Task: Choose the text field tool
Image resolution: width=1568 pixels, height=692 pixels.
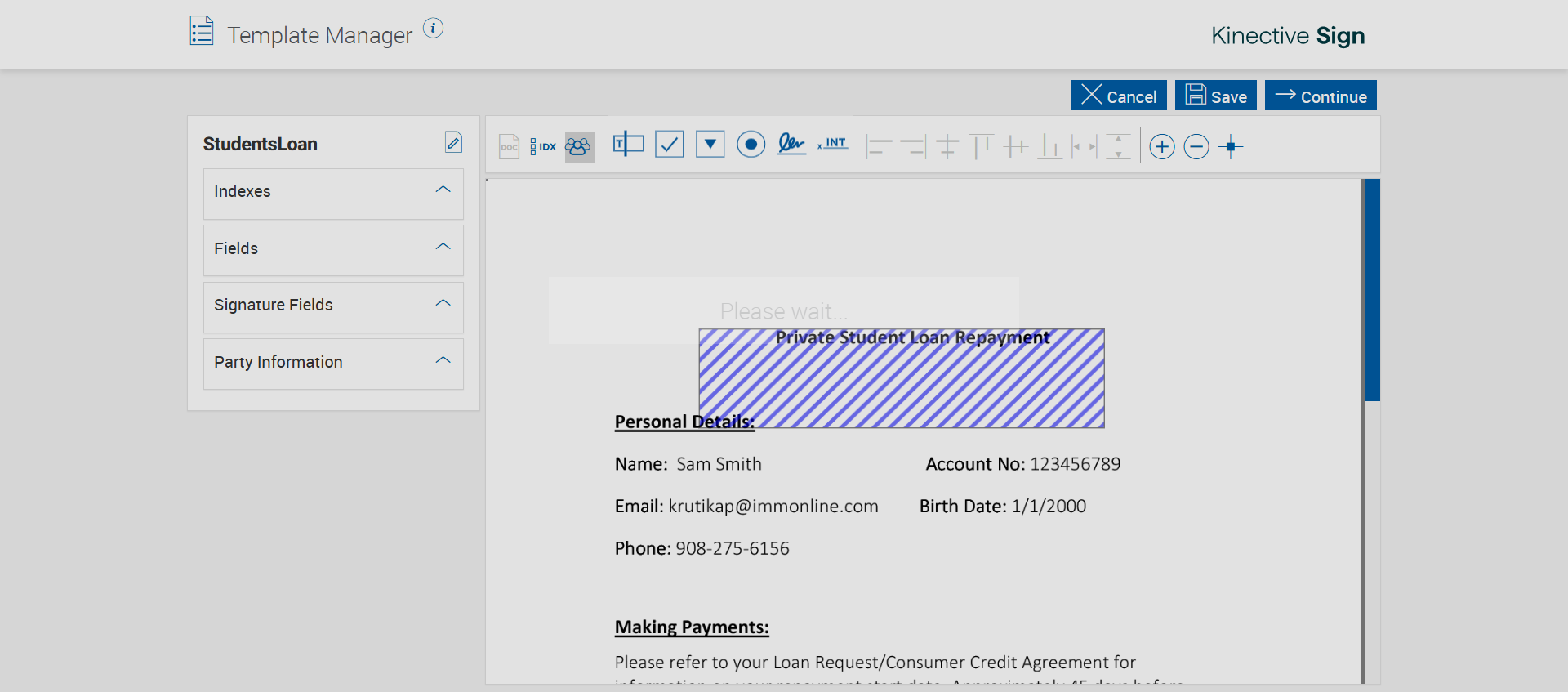Action: (629, 145)
